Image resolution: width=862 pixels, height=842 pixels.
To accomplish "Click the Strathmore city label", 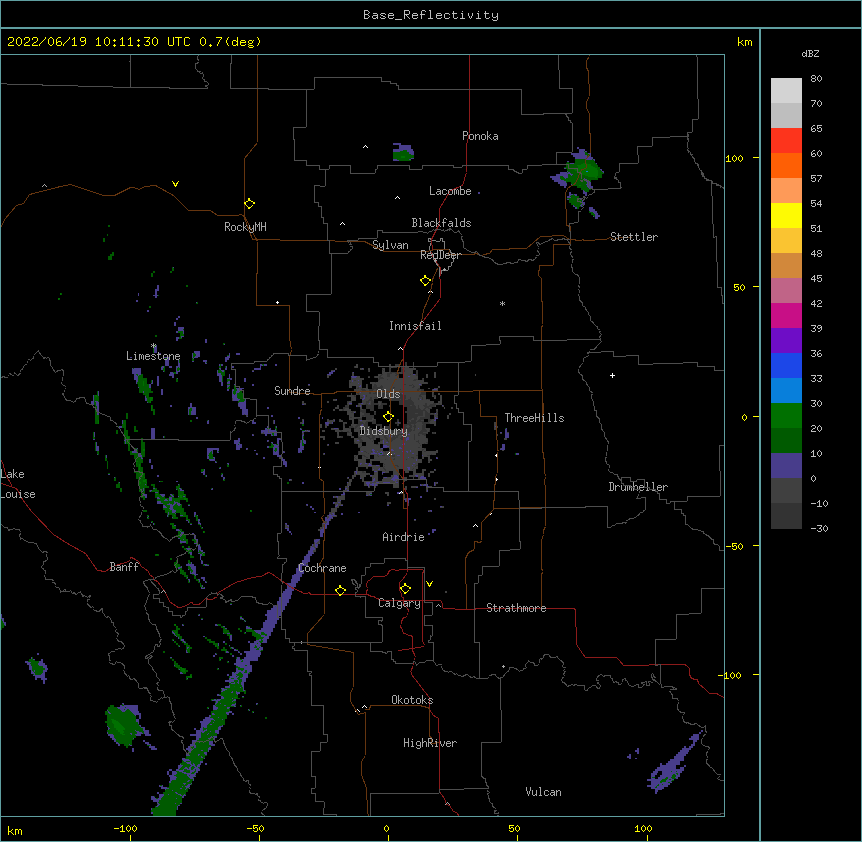I will coord(516,608).
